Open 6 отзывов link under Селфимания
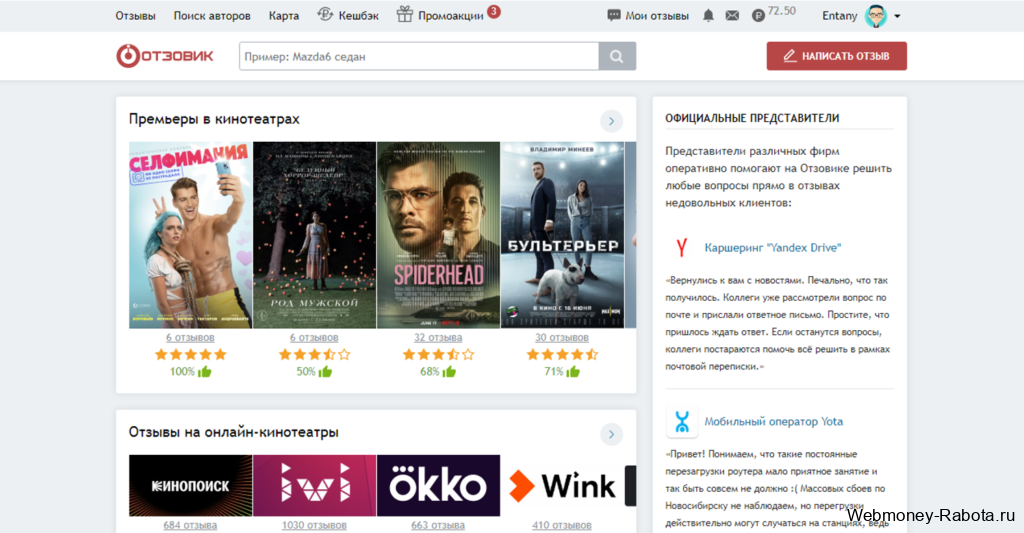The image size is (1024, 533). pyautogui.click(x=190, y=338)
